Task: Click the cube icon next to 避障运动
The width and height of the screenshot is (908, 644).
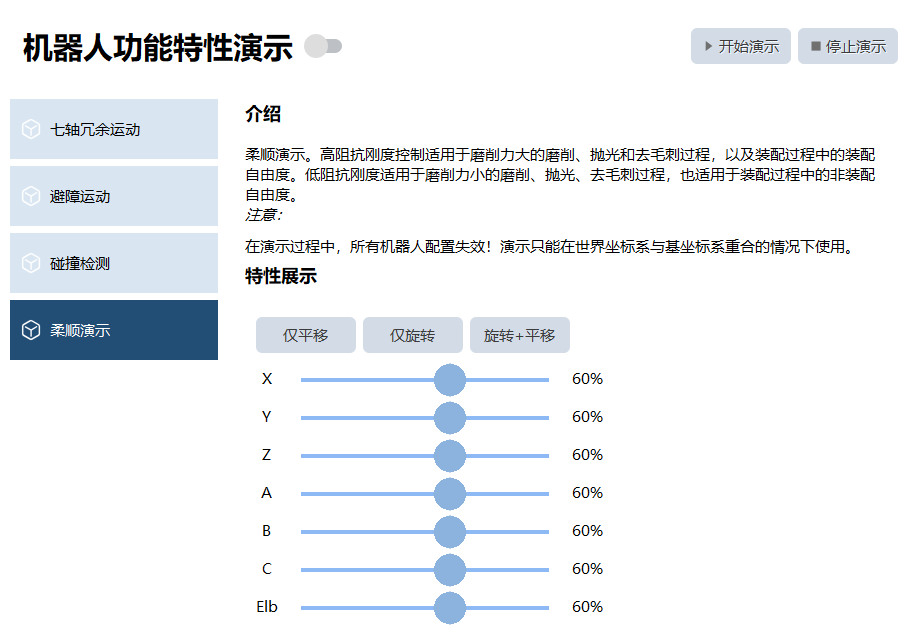Action: (31, 196)
